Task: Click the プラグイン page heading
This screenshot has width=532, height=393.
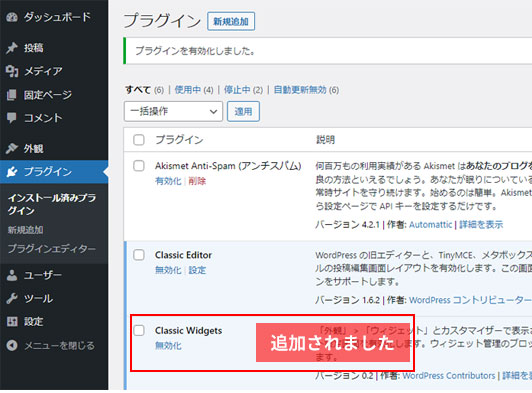Action: 162,21
